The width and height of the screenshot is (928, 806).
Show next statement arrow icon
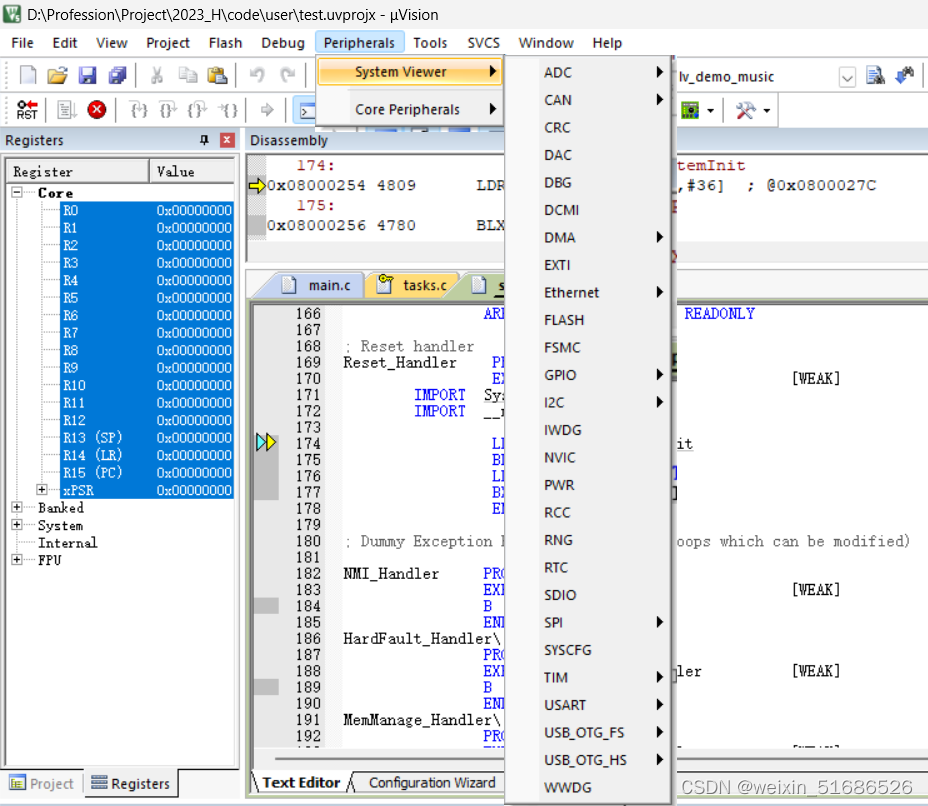pyautogui.click(x=268, y=109)
